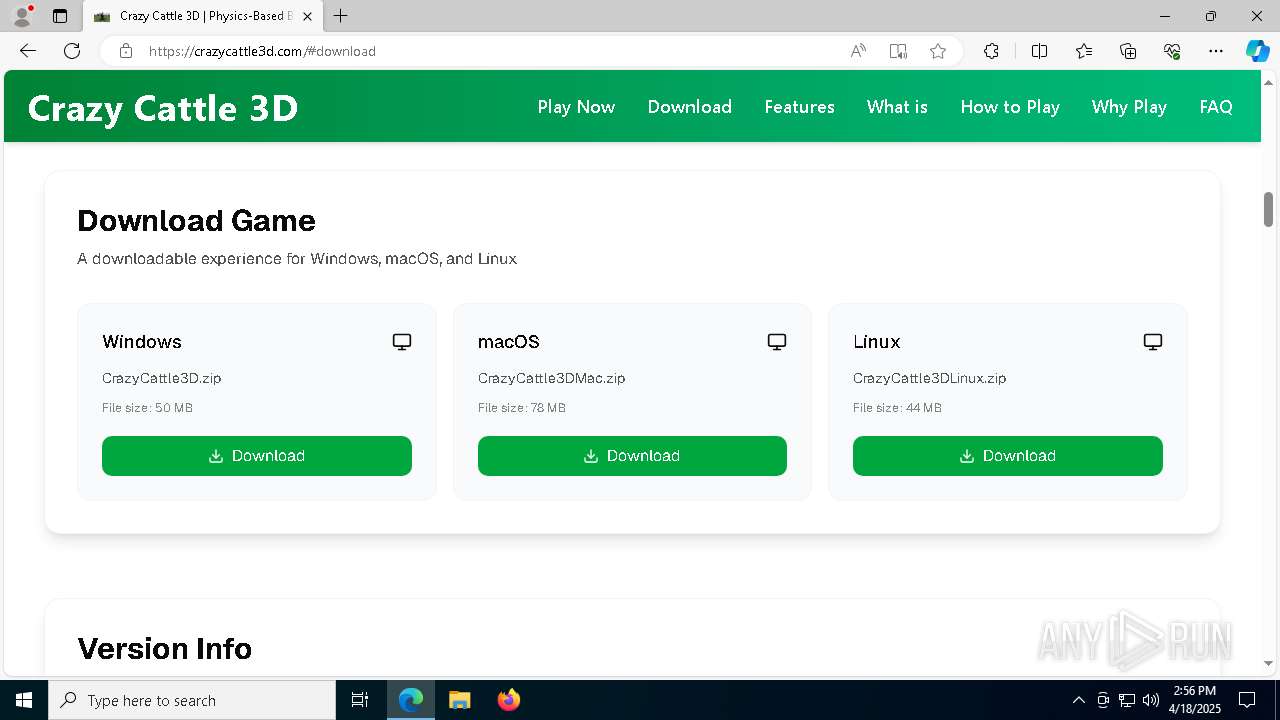
Task: Click scrollbar down arrow
Action: click(x=1268, y=663)
